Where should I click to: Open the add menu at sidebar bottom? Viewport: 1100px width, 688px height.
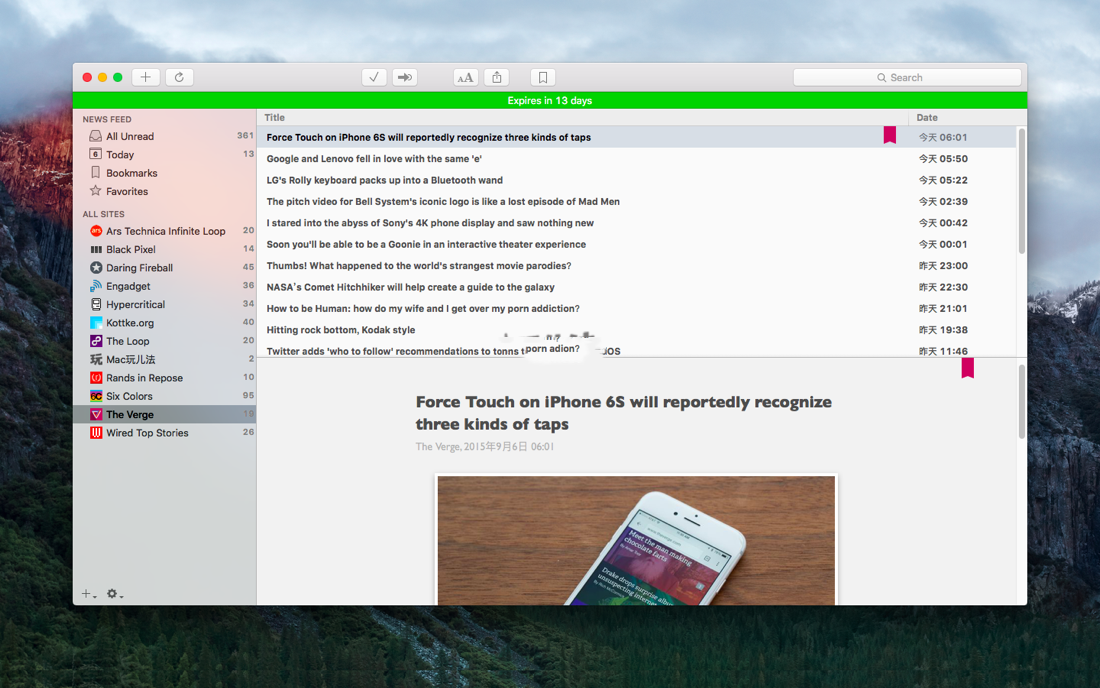pos(88,594)
